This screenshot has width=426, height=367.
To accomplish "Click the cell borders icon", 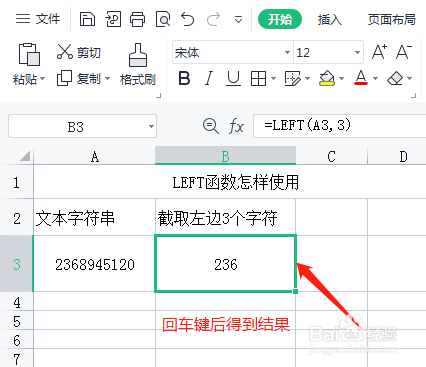I will (x=258, y=79).
